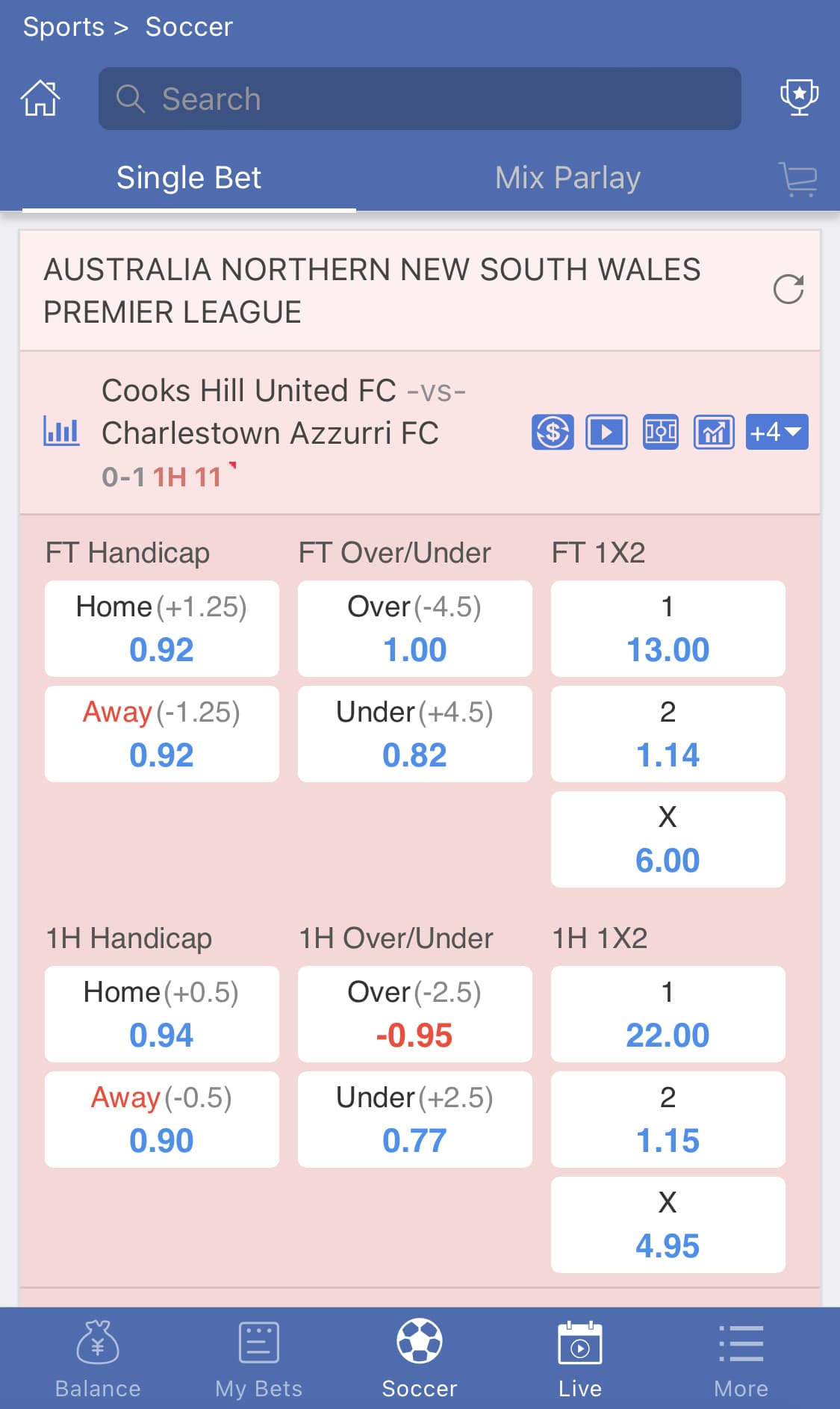Tap the dollar cash-out icon
840x1409 pixels.
[x=553, y=432]
